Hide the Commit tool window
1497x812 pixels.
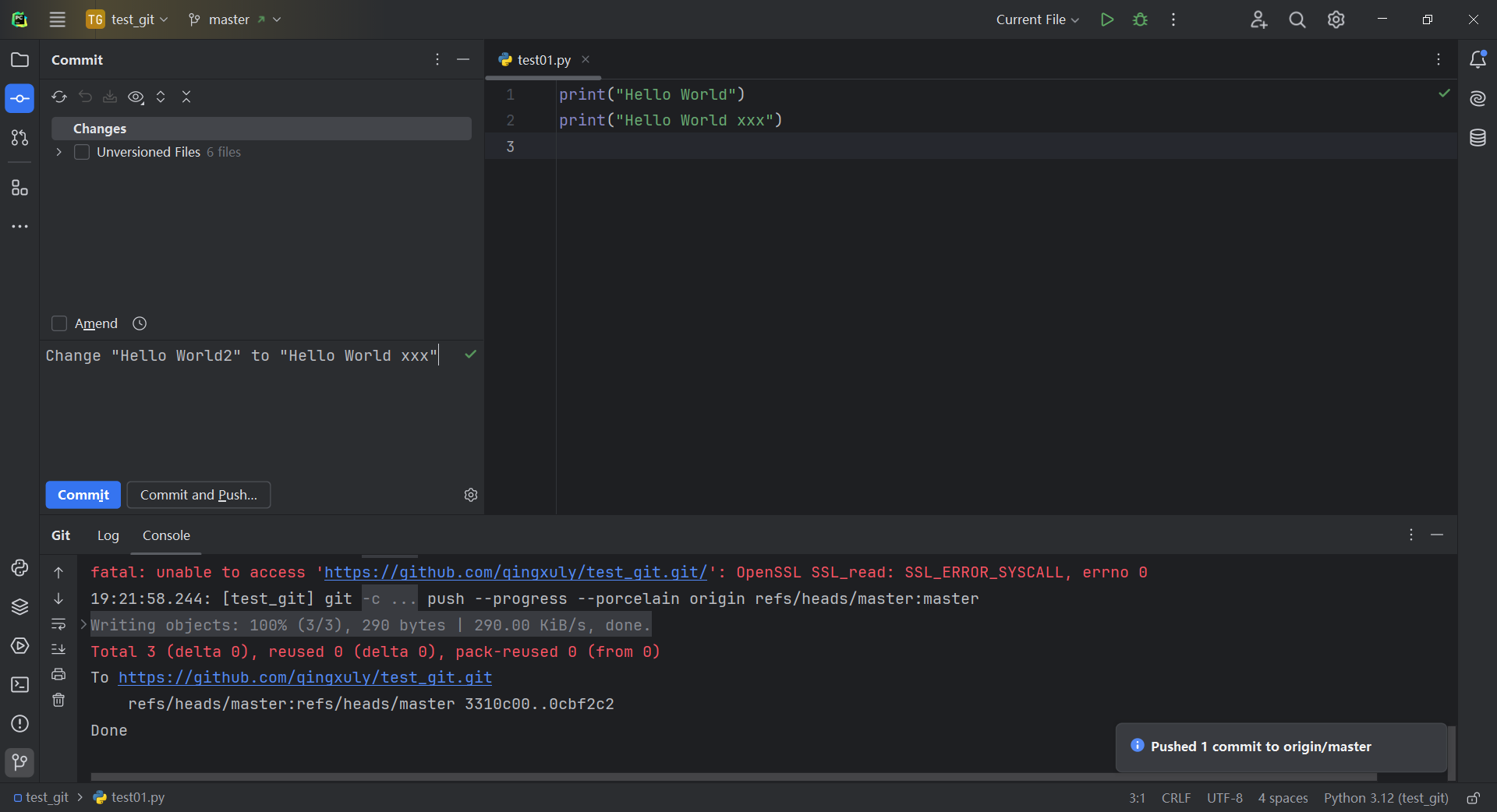(x=463, y=59)
